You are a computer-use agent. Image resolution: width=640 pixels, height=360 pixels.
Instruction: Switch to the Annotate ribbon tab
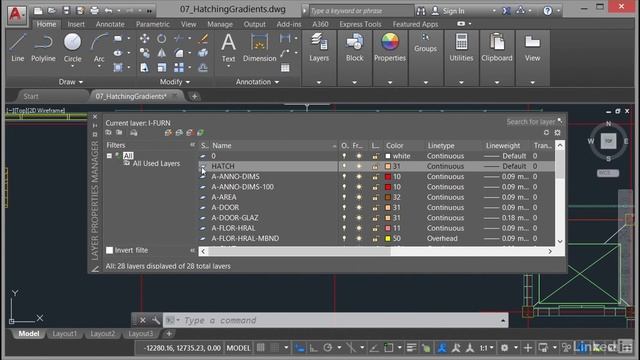110,24
